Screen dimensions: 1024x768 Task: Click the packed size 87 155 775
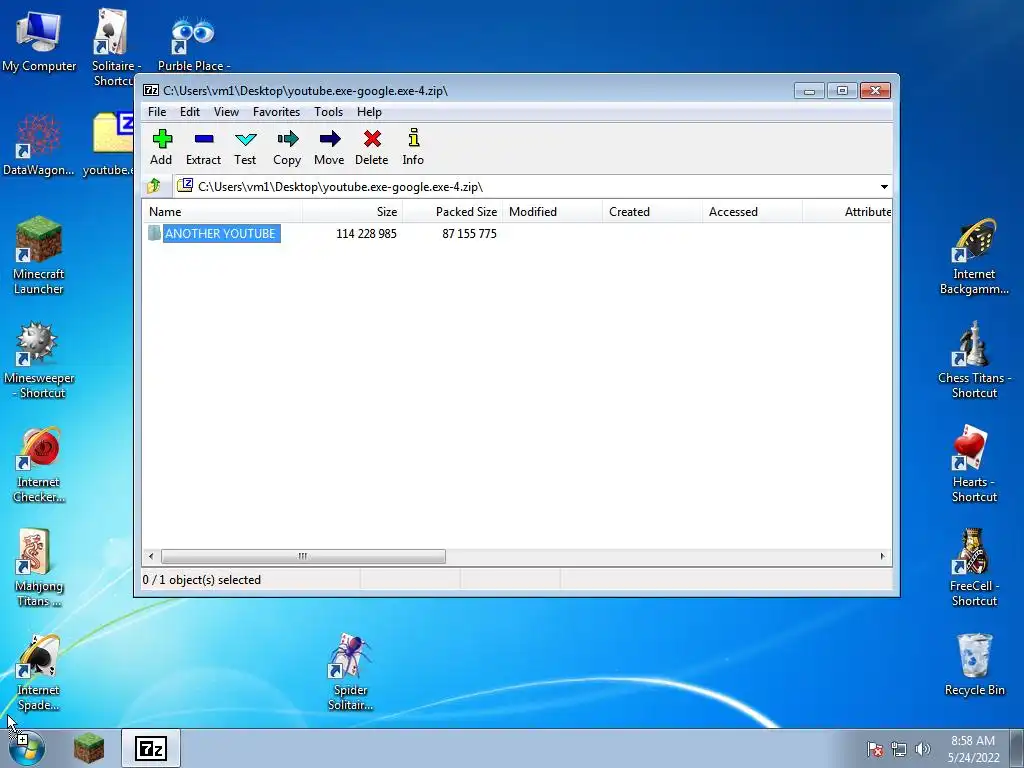point(469,233)
